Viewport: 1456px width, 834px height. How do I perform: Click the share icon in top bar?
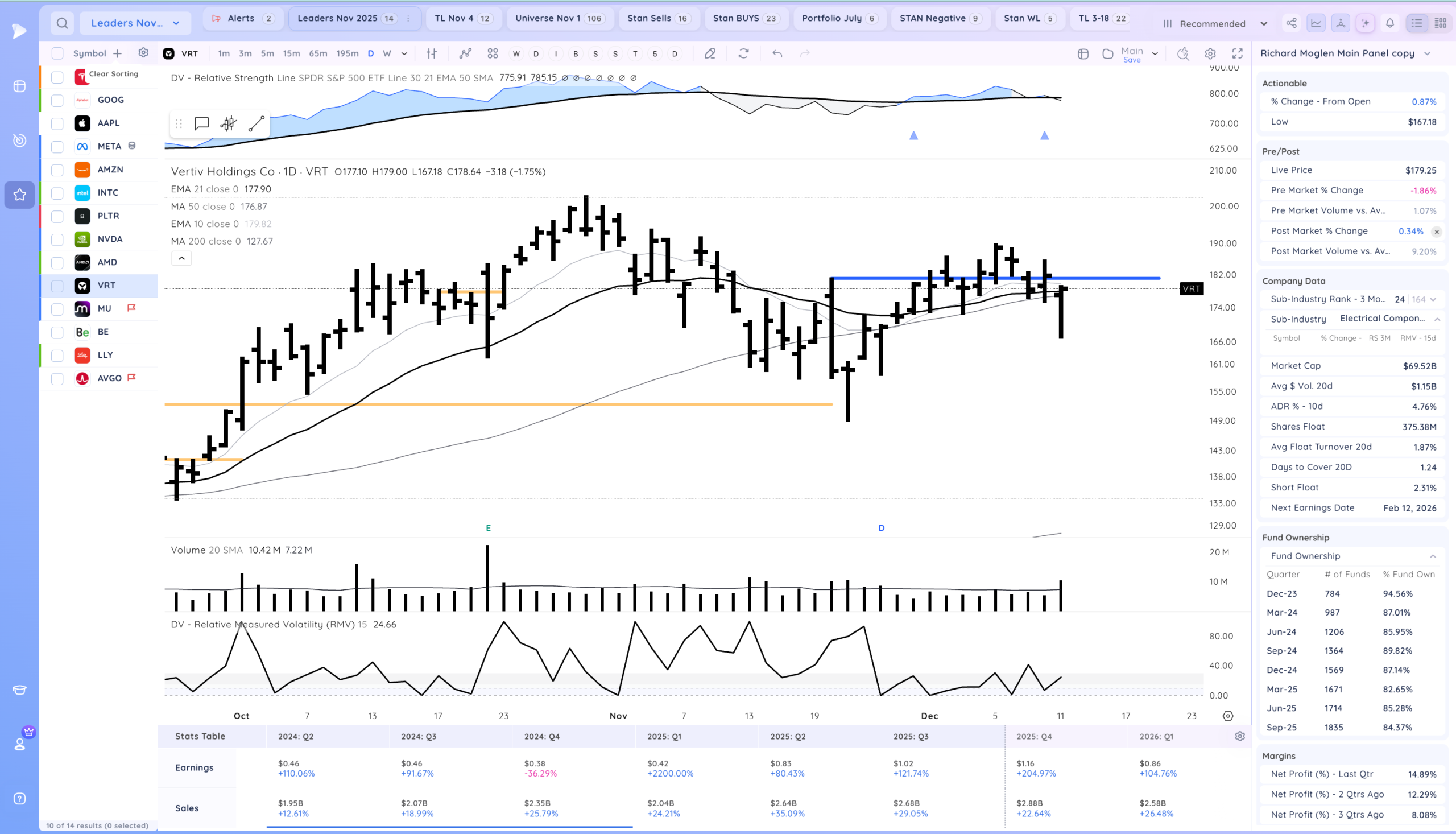(1291, 23)
